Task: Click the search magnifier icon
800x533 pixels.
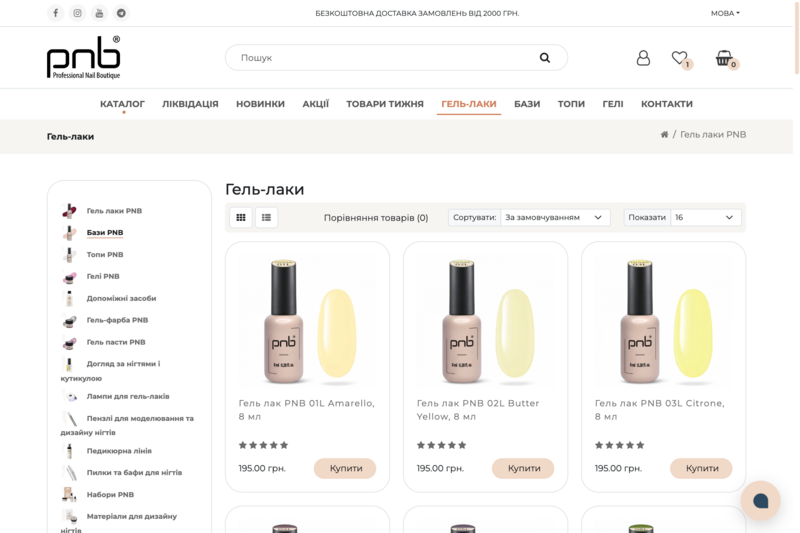Action: (545, 58)
